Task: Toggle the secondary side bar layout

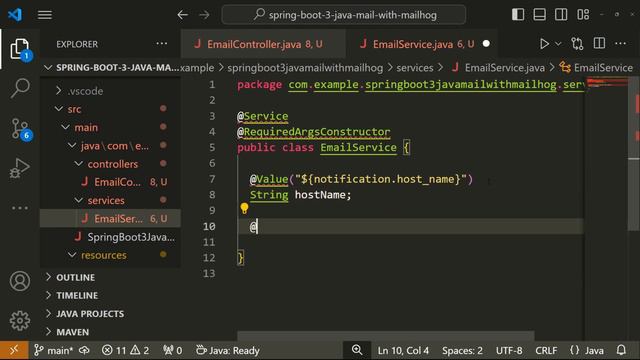Action: tap(561, 15)
